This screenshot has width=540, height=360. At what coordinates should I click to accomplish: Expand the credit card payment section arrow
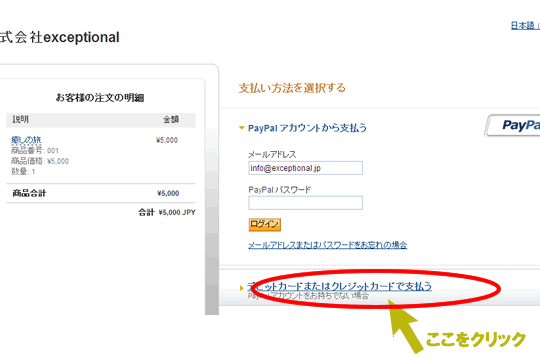241,288
